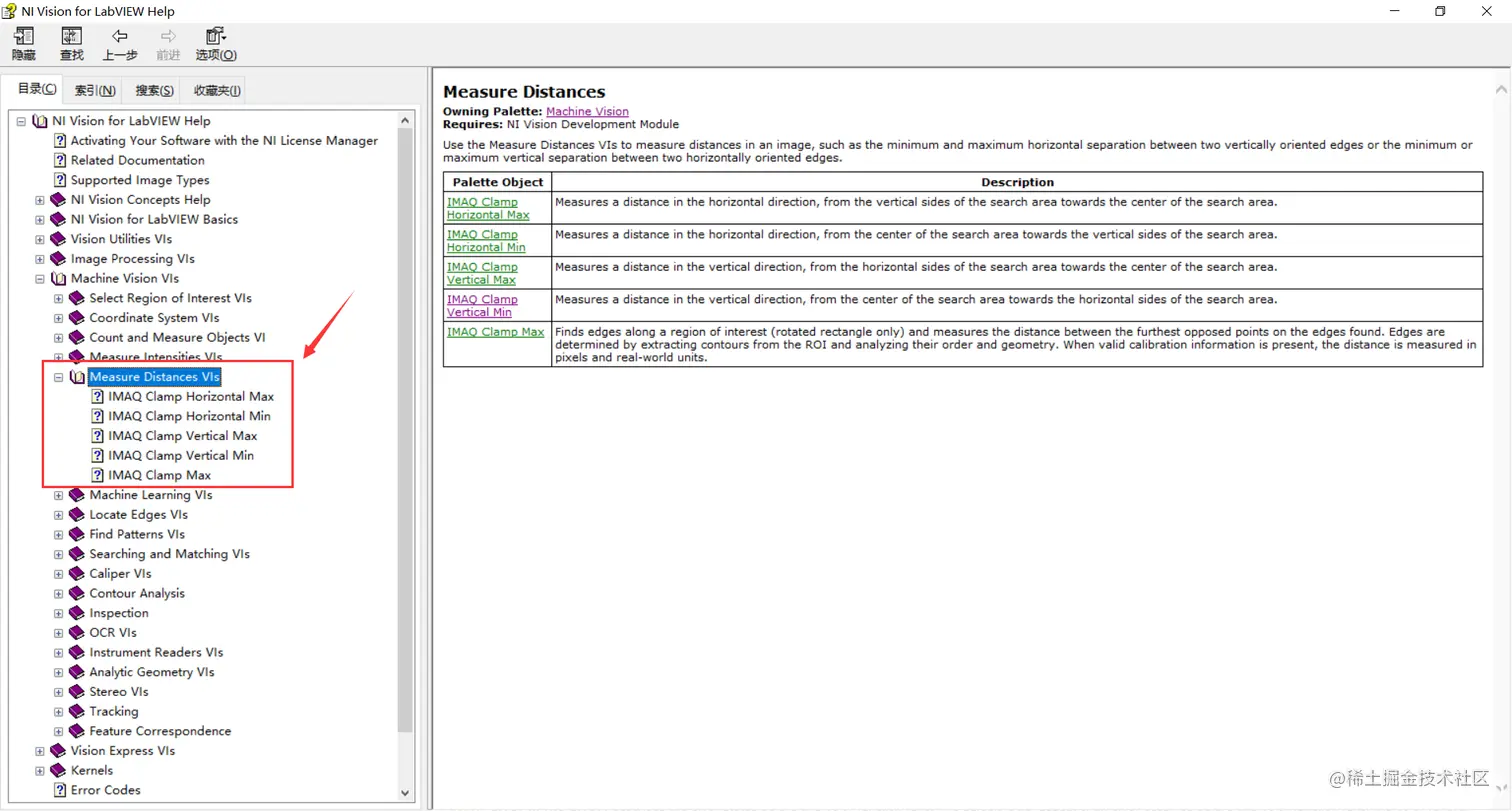Click the book icon beside Vision Express VIs
Screen dimensions: 1512x811
point(59,751)
